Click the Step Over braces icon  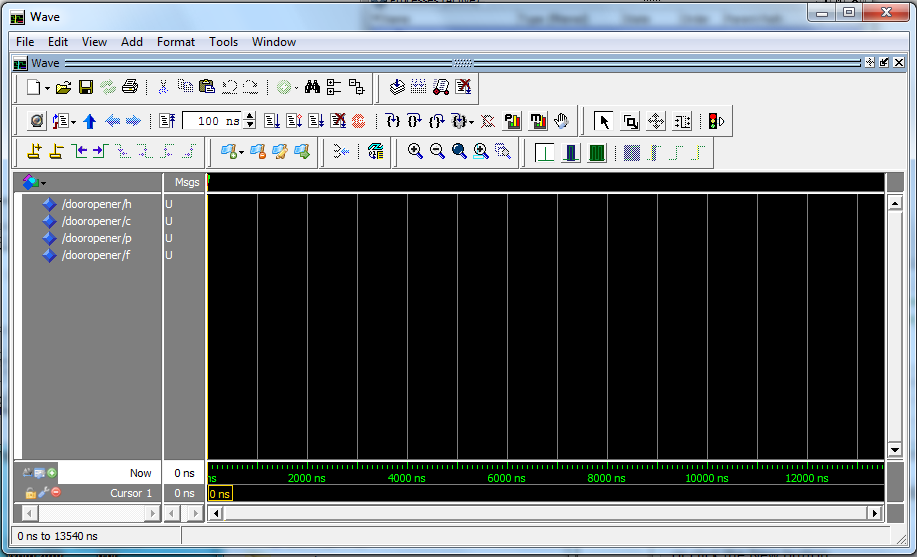(415, 121)
